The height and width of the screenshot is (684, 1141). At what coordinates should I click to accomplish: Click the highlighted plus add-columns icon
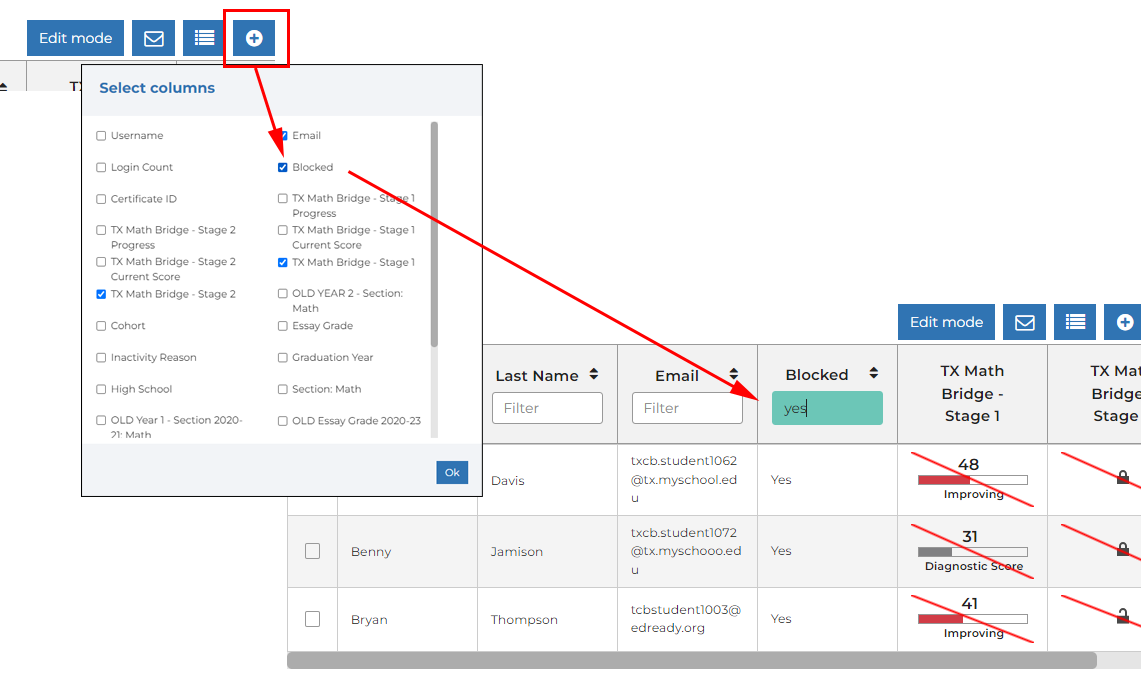click(x=254, y=38)
